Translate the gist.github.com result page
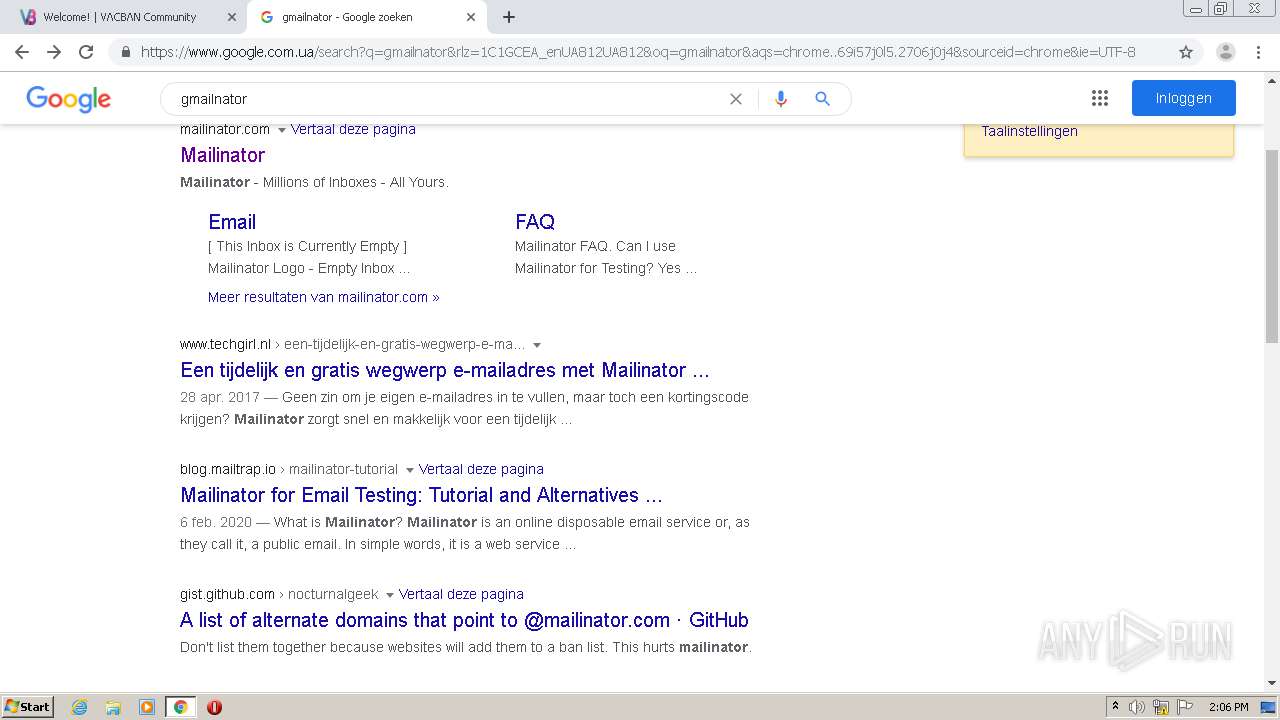 [461, 594]
